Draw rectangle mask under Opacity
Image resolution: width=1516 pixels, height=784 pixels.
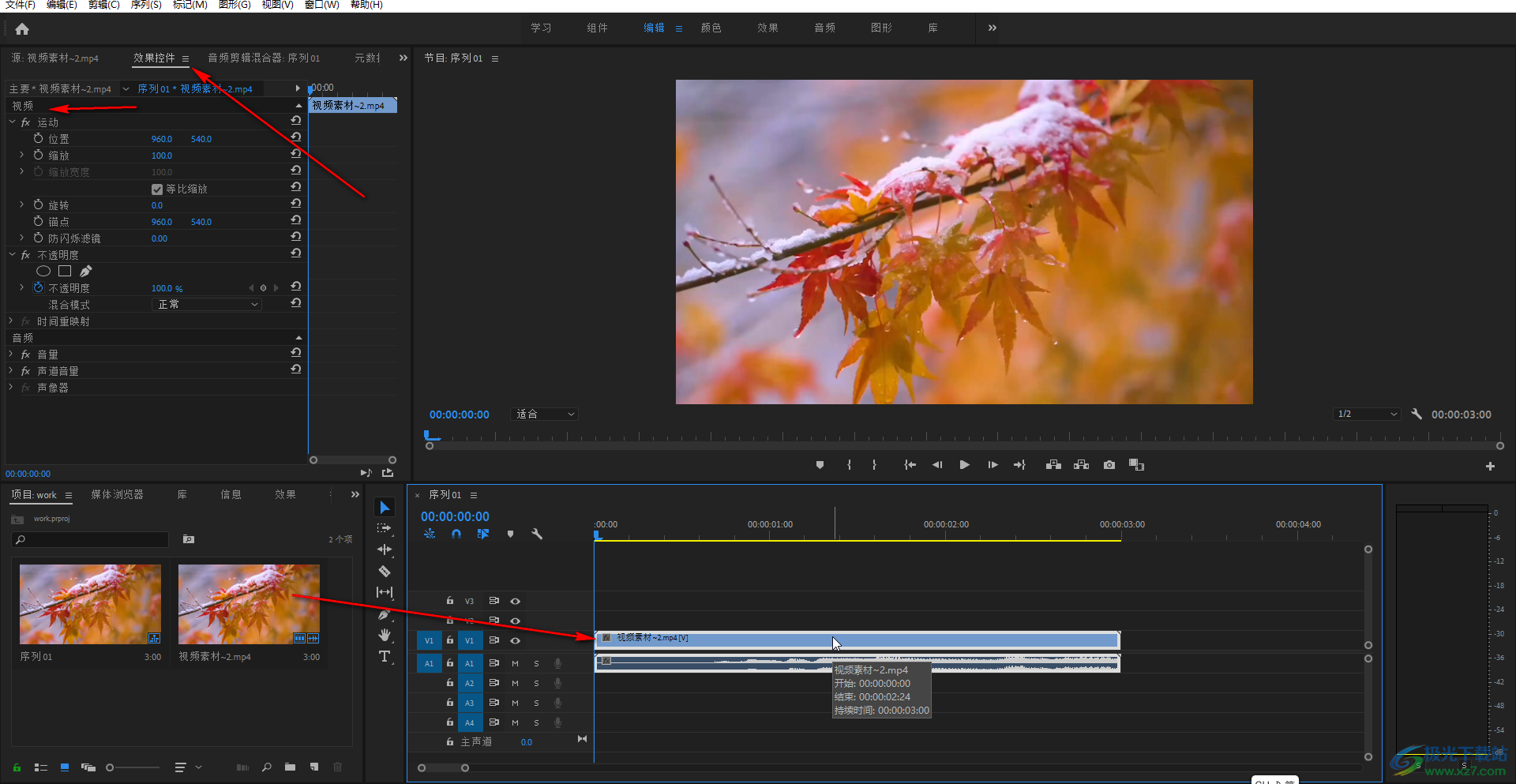65,271
